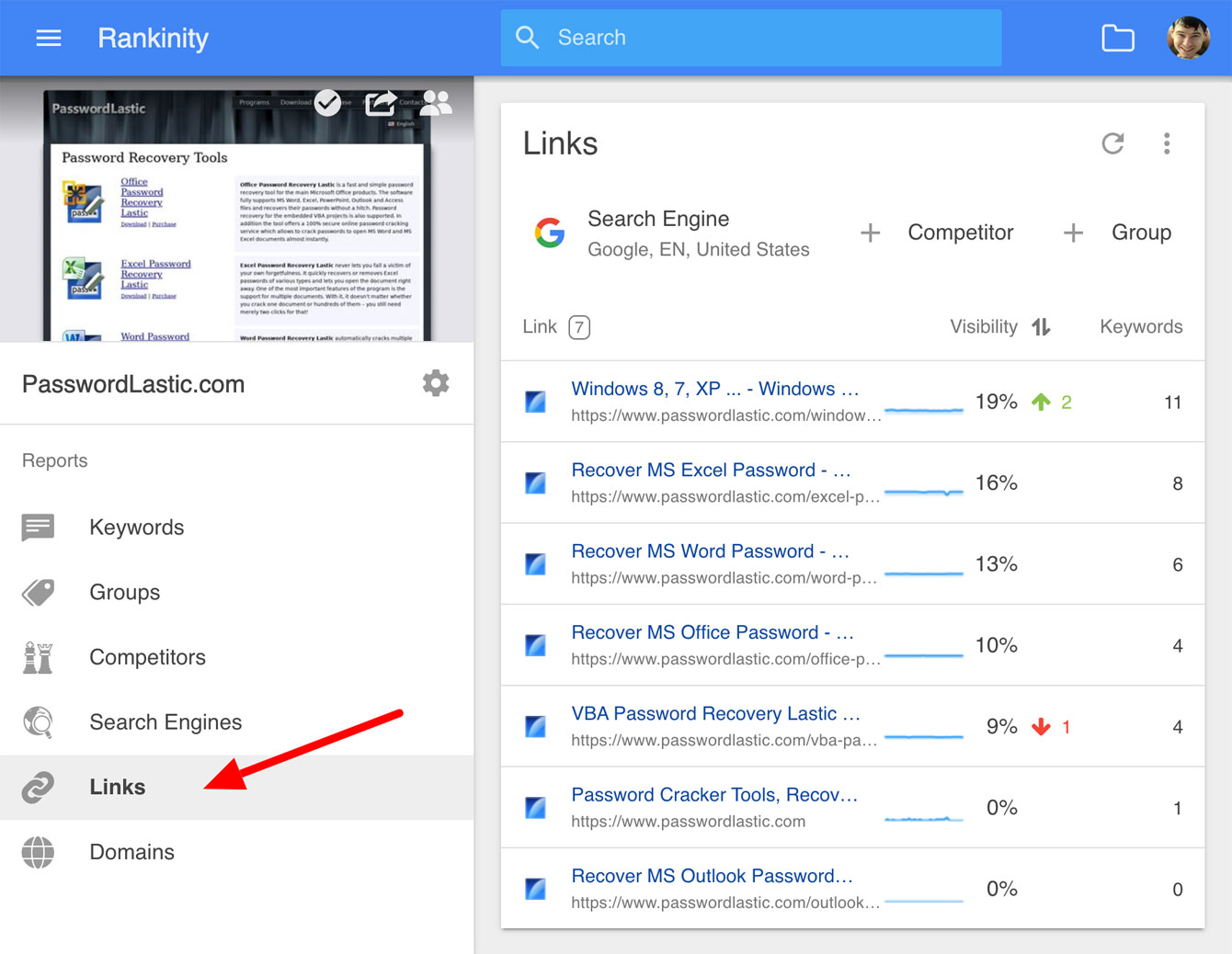Click the PasswordLastic.com project title
This screenshot has height=954, width=1232.
coord(133,384)
